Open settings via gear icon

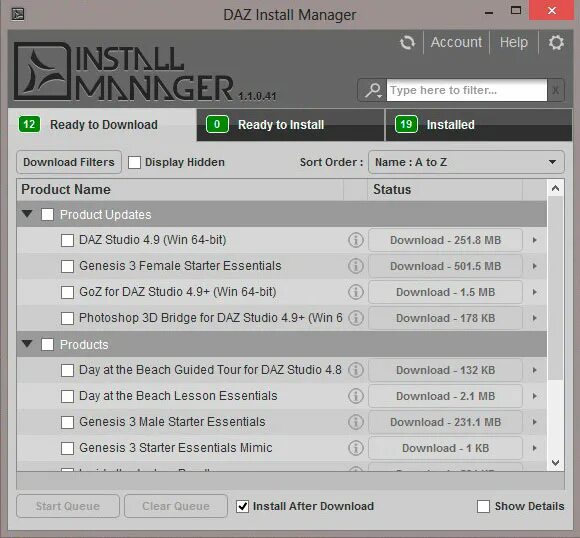point(556,43)
